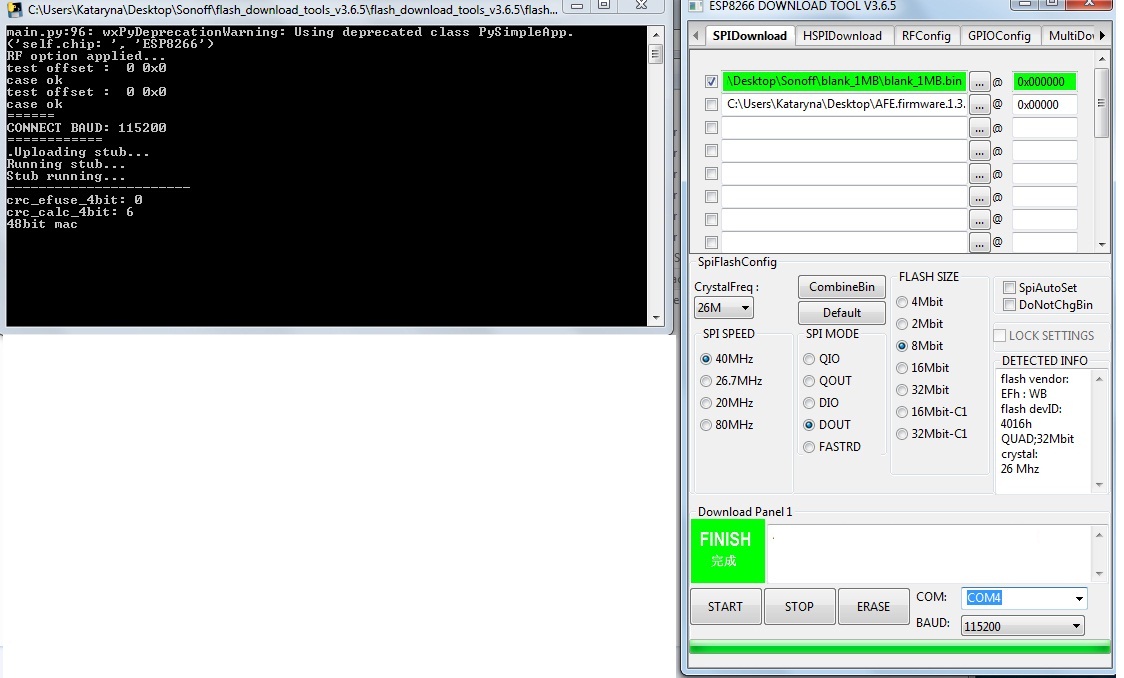This screenshot has height=678, width=1124.
Task: Enable the AFE.firmware file checkbox
Action: click(711, 104)
